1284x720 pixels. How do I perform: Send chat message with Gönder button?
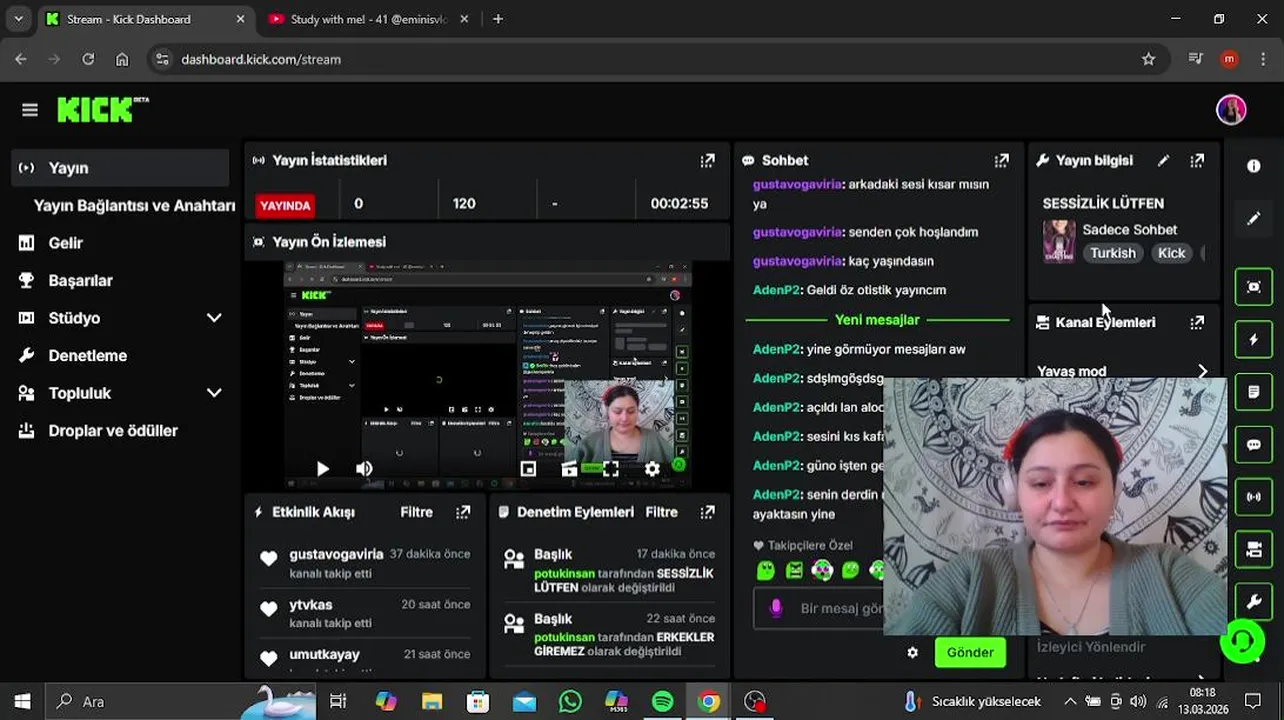(x=970, y=652)
